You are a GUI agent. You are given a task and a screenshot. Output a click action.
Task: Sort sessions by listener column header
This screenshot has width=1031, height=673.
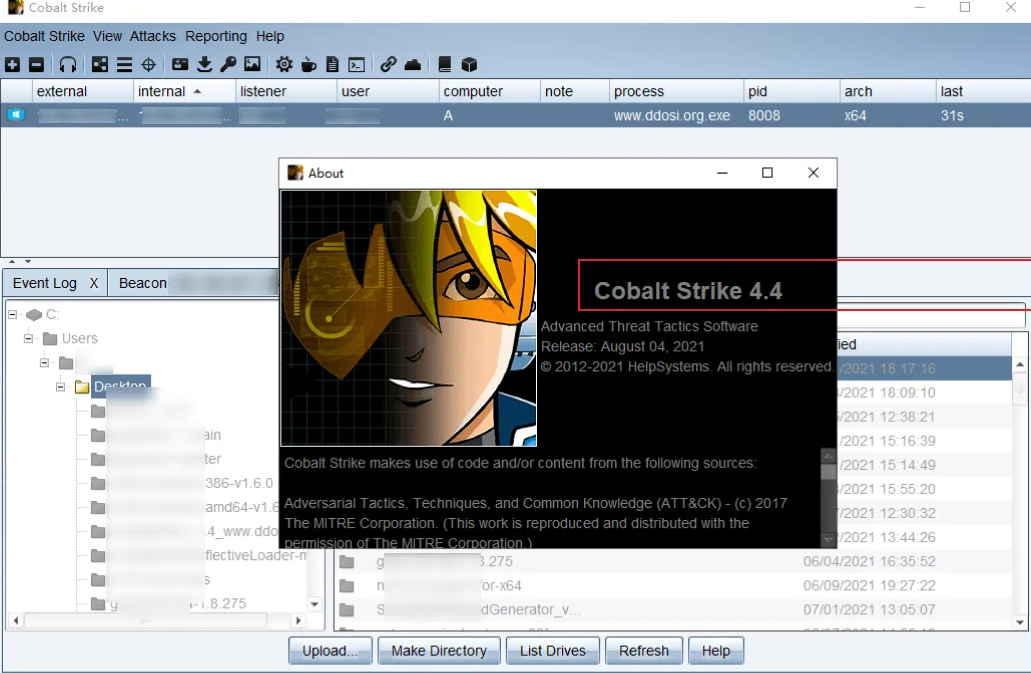286,91
